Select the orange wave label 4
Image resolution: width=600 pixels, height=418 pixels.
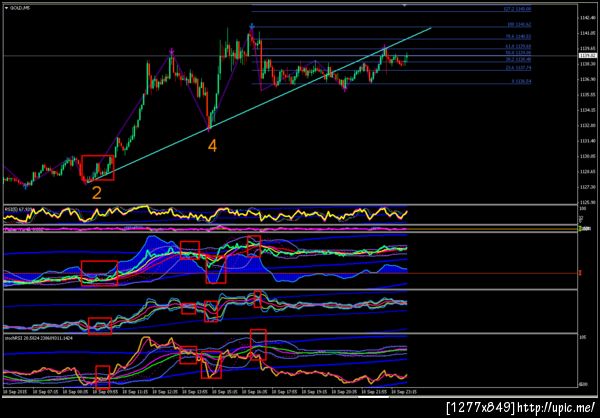tap(212, 145)
